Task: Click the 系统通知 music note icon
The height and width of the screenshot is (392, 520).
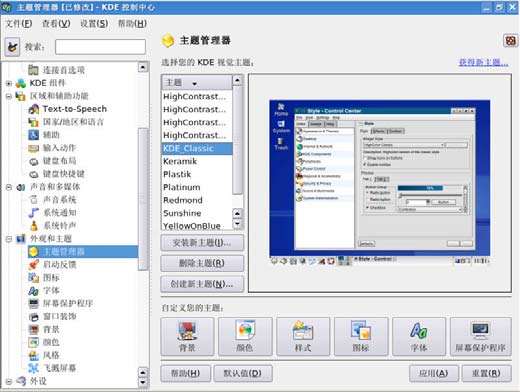Action: click(33, 213)
